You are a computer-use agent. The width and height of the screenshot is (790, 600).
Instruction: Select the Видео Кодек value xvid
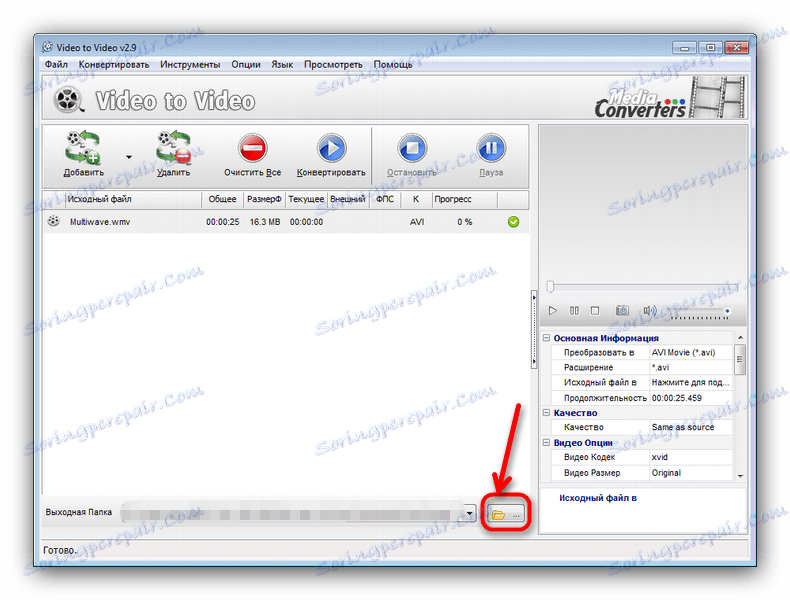click(691, 457)
